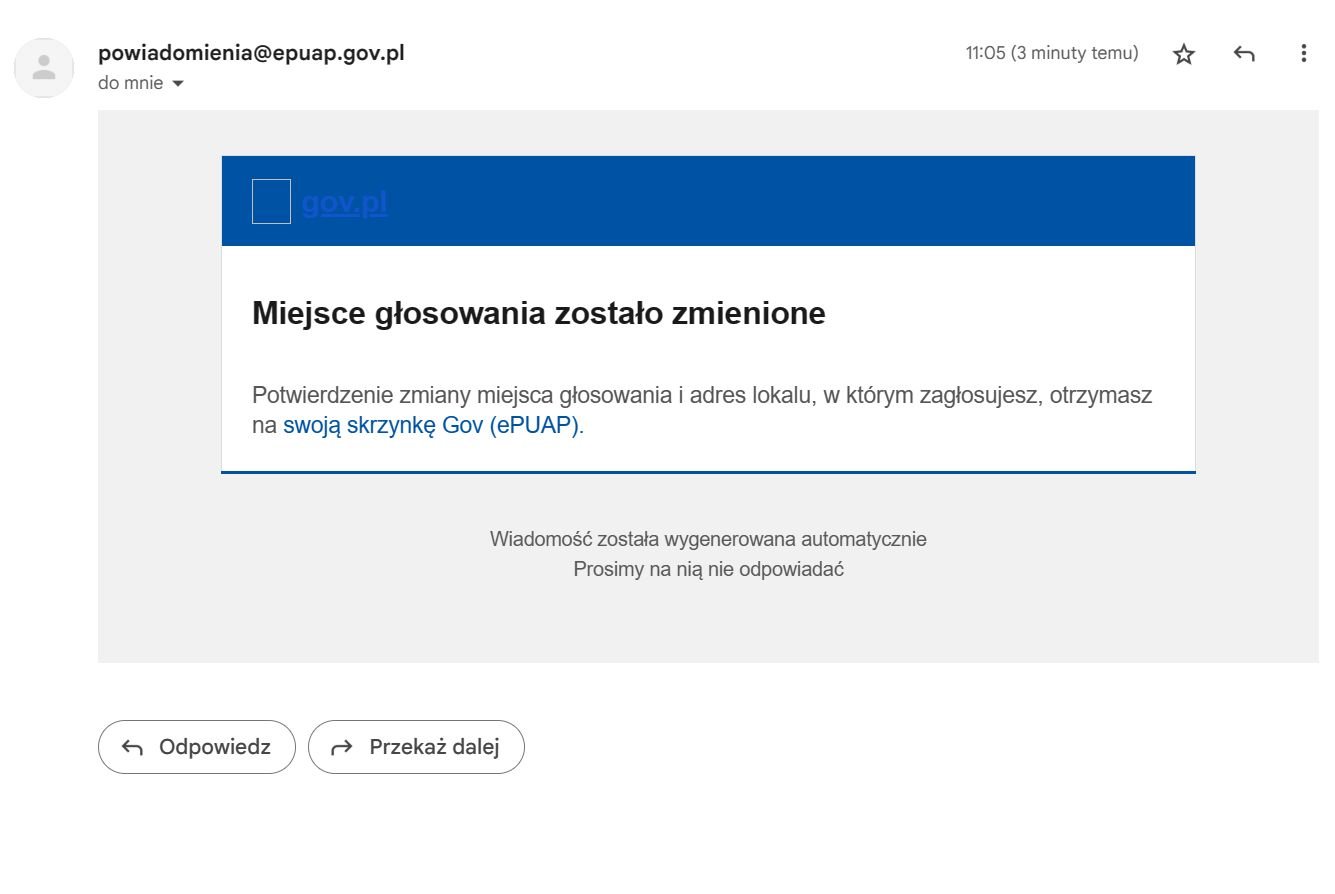The height and width of the screenshot is (894, 1335).
Task: Click text 'Wiadomość została wygenerowana automatycznie'
Action: coord(708,539)
